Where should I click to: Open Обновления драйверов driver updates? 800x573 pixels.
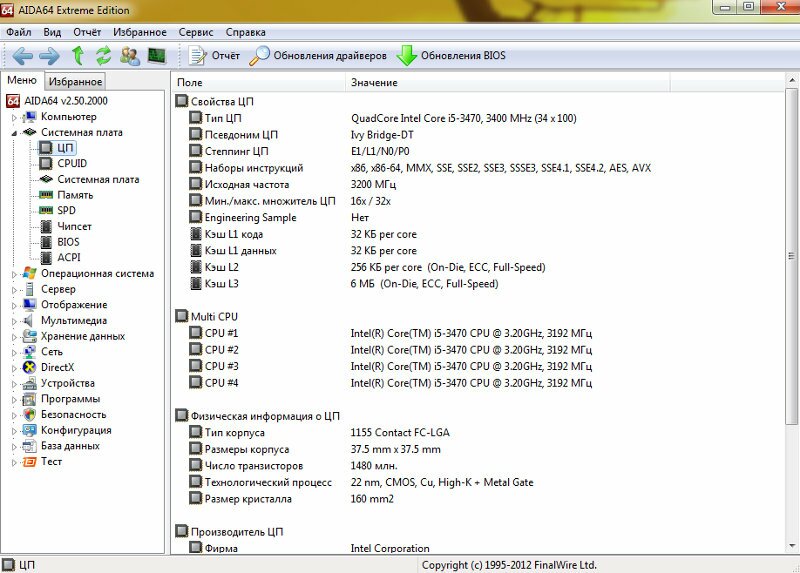click(x=318, y=56)
